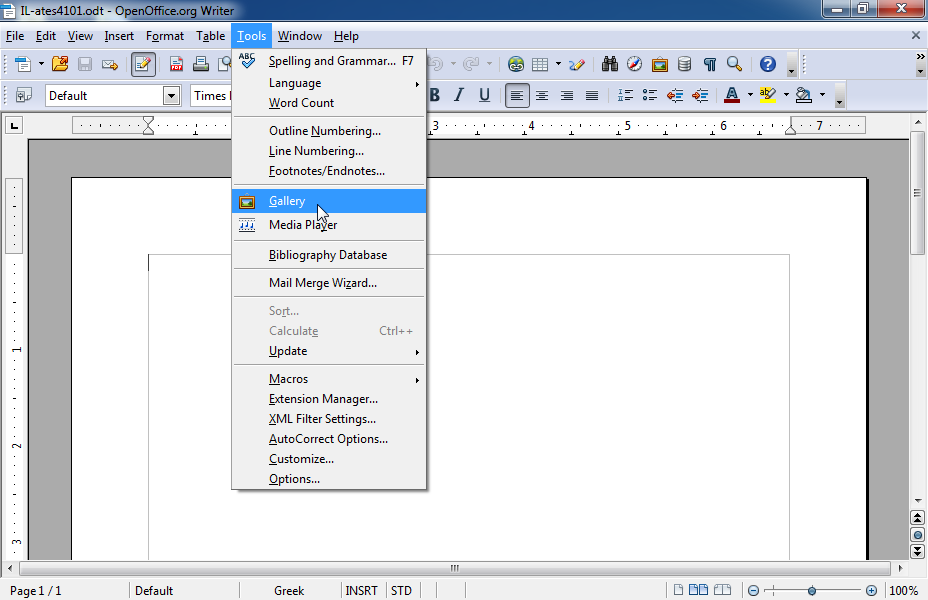Enable Align Right
Viewport: 928px width, 600px height.
566,95
